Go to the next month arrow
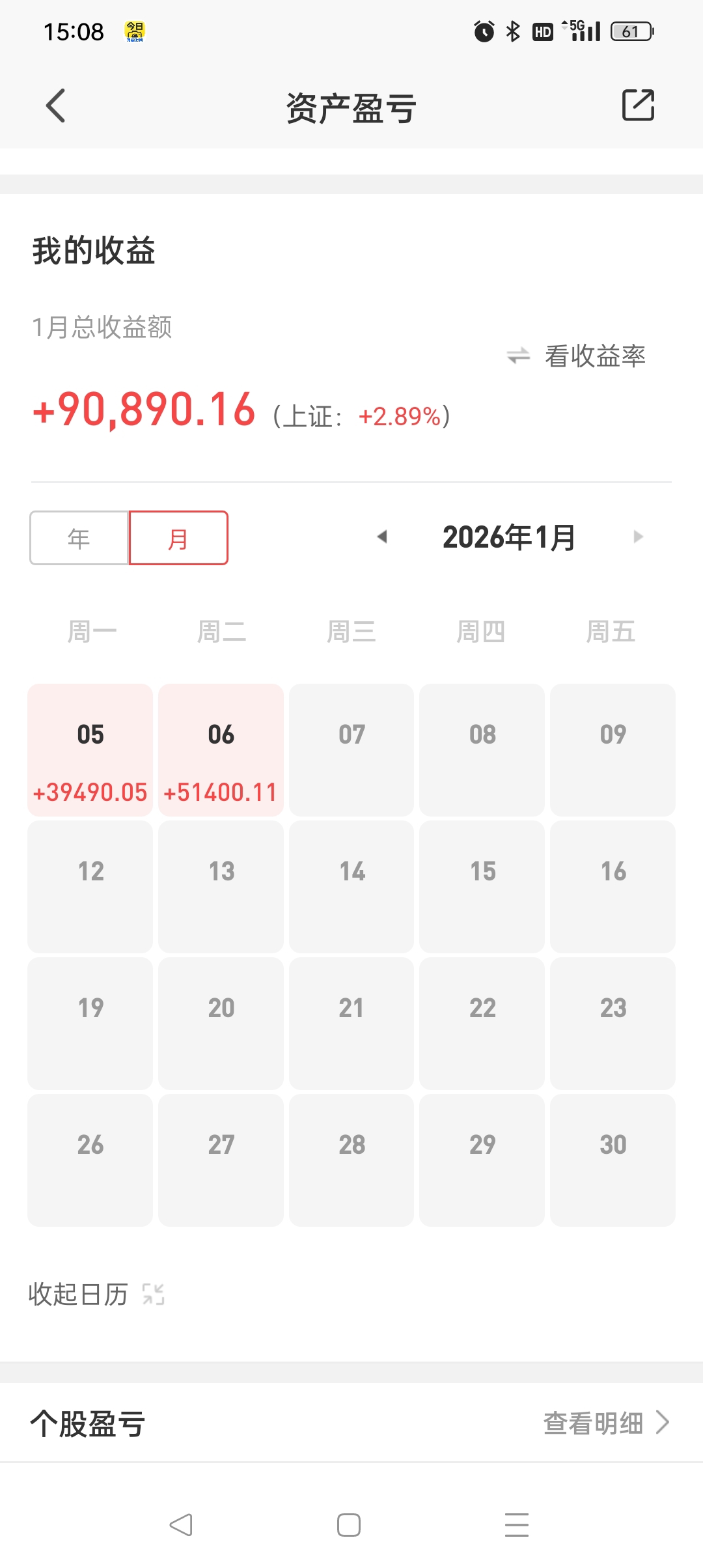703x1568 pixels. click(638, 537)
